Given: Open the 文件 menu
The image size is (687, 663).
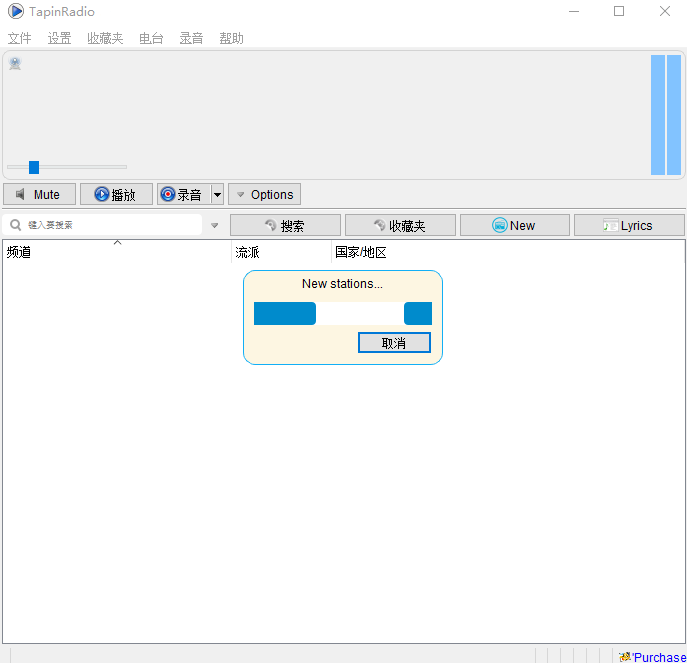Looking at the screenshot, I should (x=20, y=38).
